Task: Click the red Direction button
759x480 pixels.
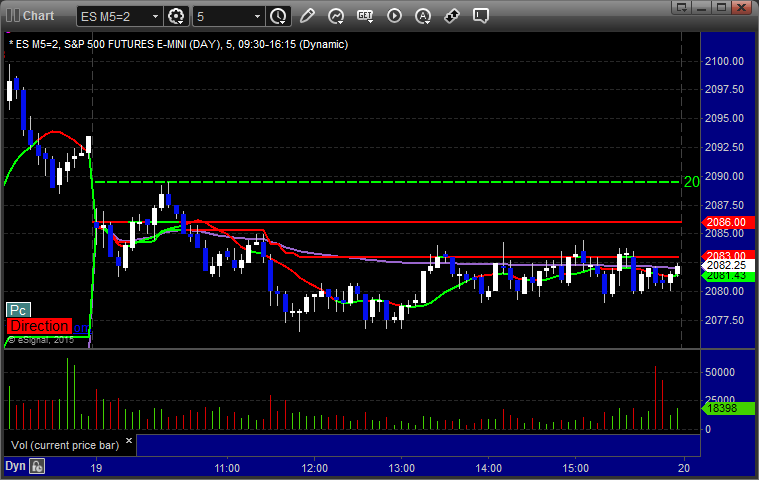Action: coord(39,326)
